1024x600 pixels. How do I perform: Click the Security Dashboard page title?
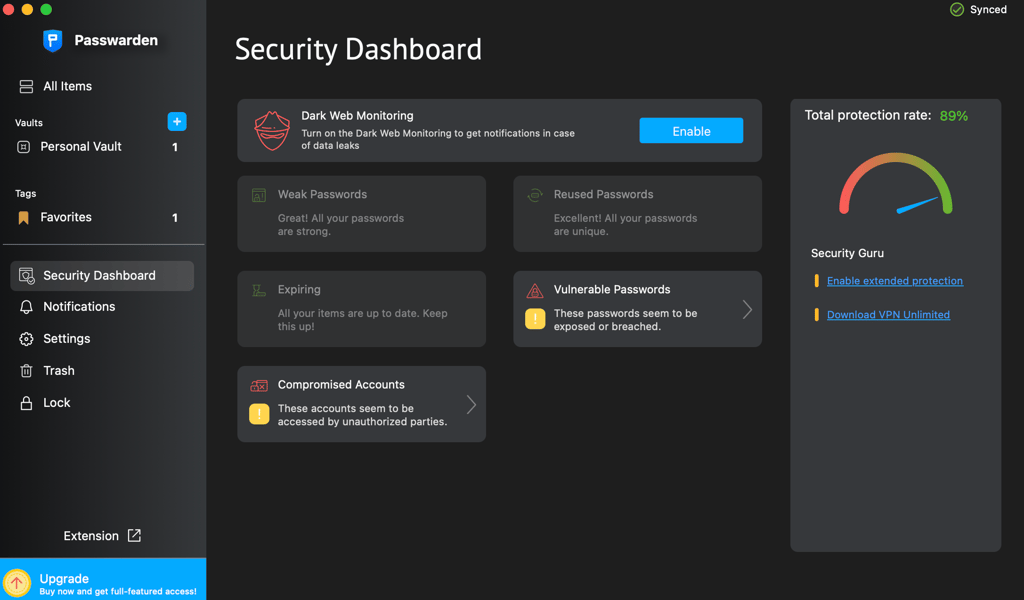358,50
